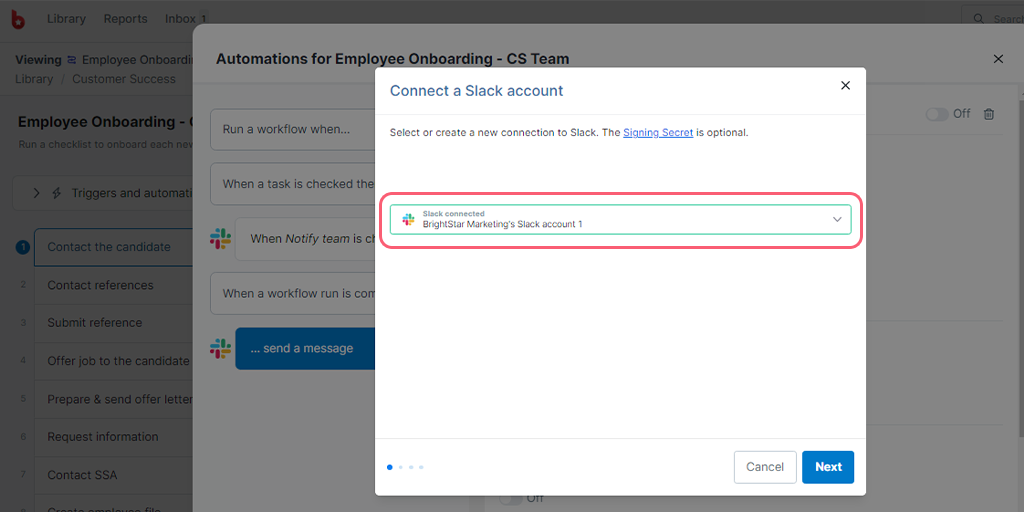Click the first step indicator dot
Screen dimensions: 1024x512
coord(390,467)
